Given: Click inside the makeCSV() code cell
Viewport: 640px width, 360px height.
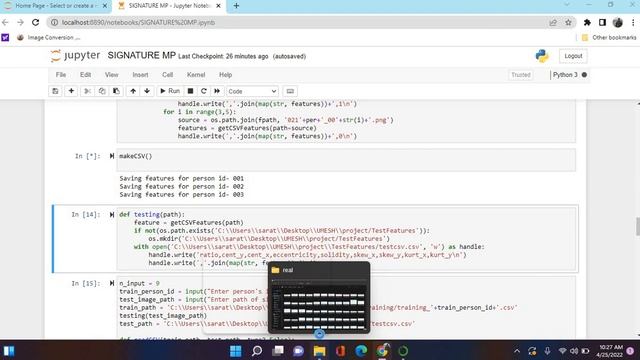Looking at the screenshot, I should (346, 160).
